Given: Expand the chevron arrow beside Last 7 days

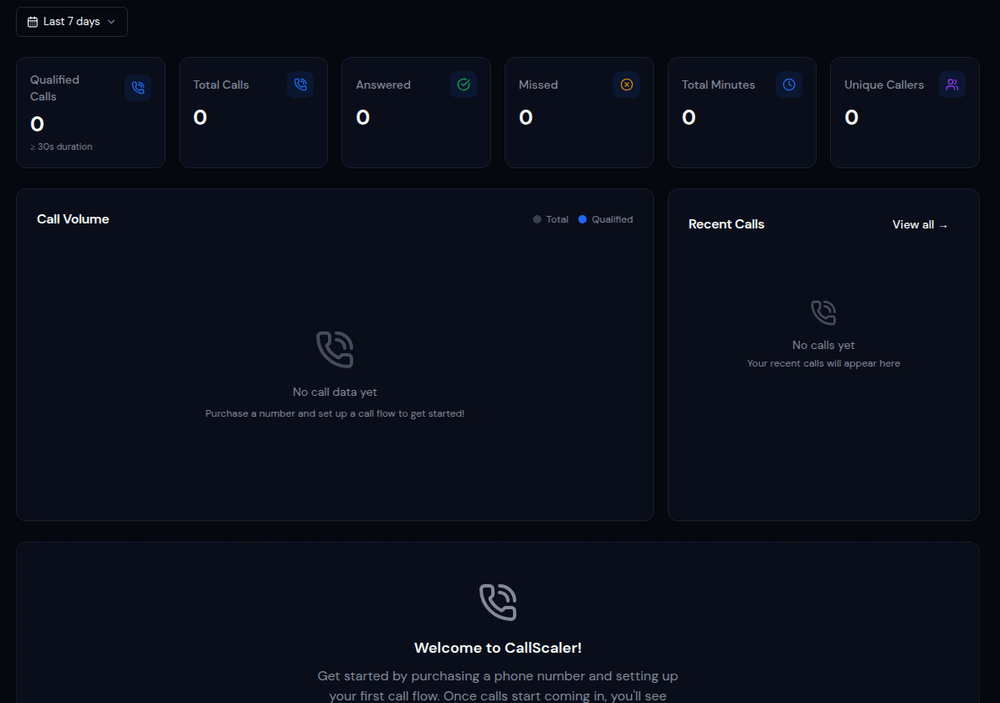Looking at the screenshot, I should coord(111,22).
